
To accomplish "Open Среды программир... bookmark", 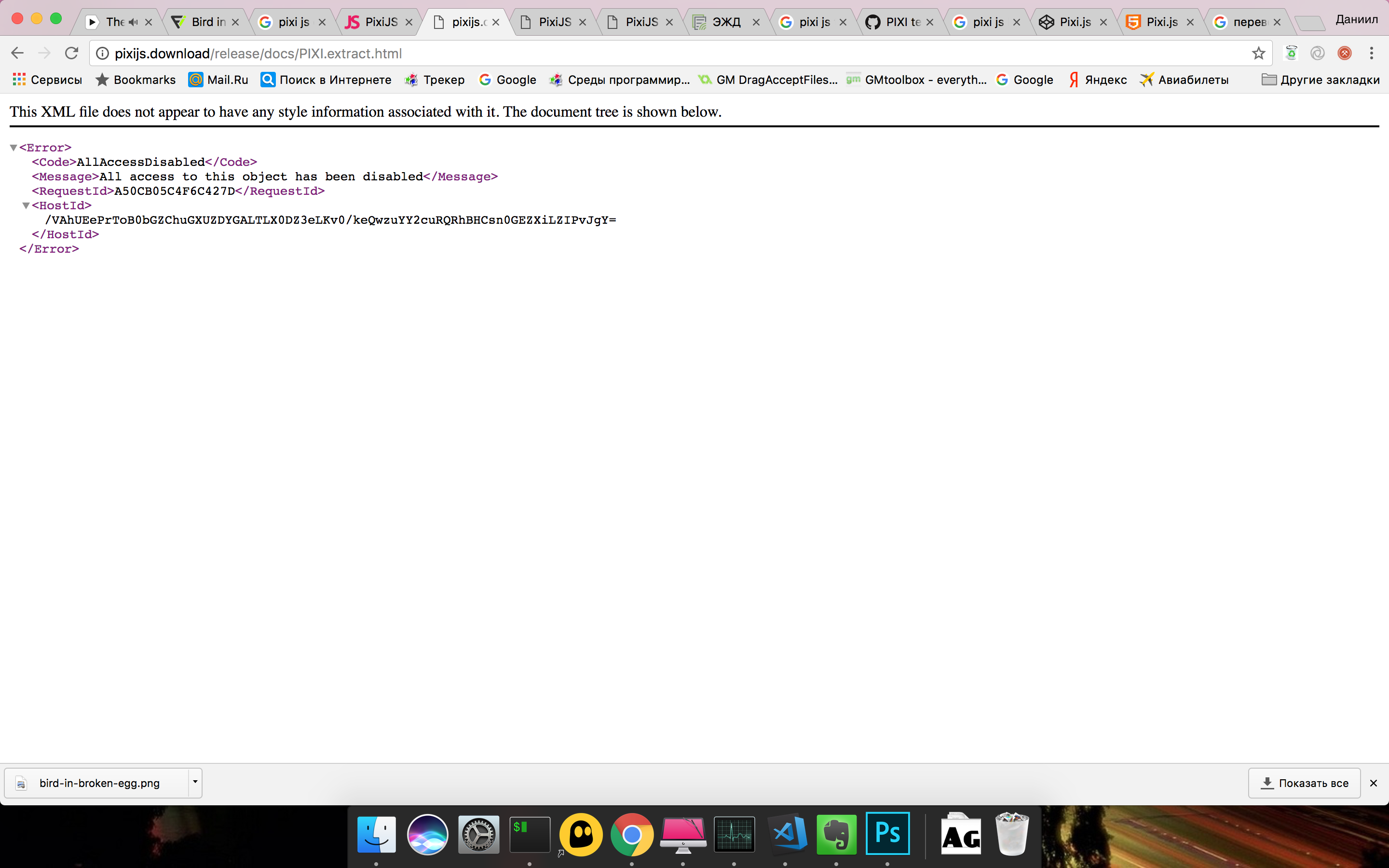I will tap(619, 80).
